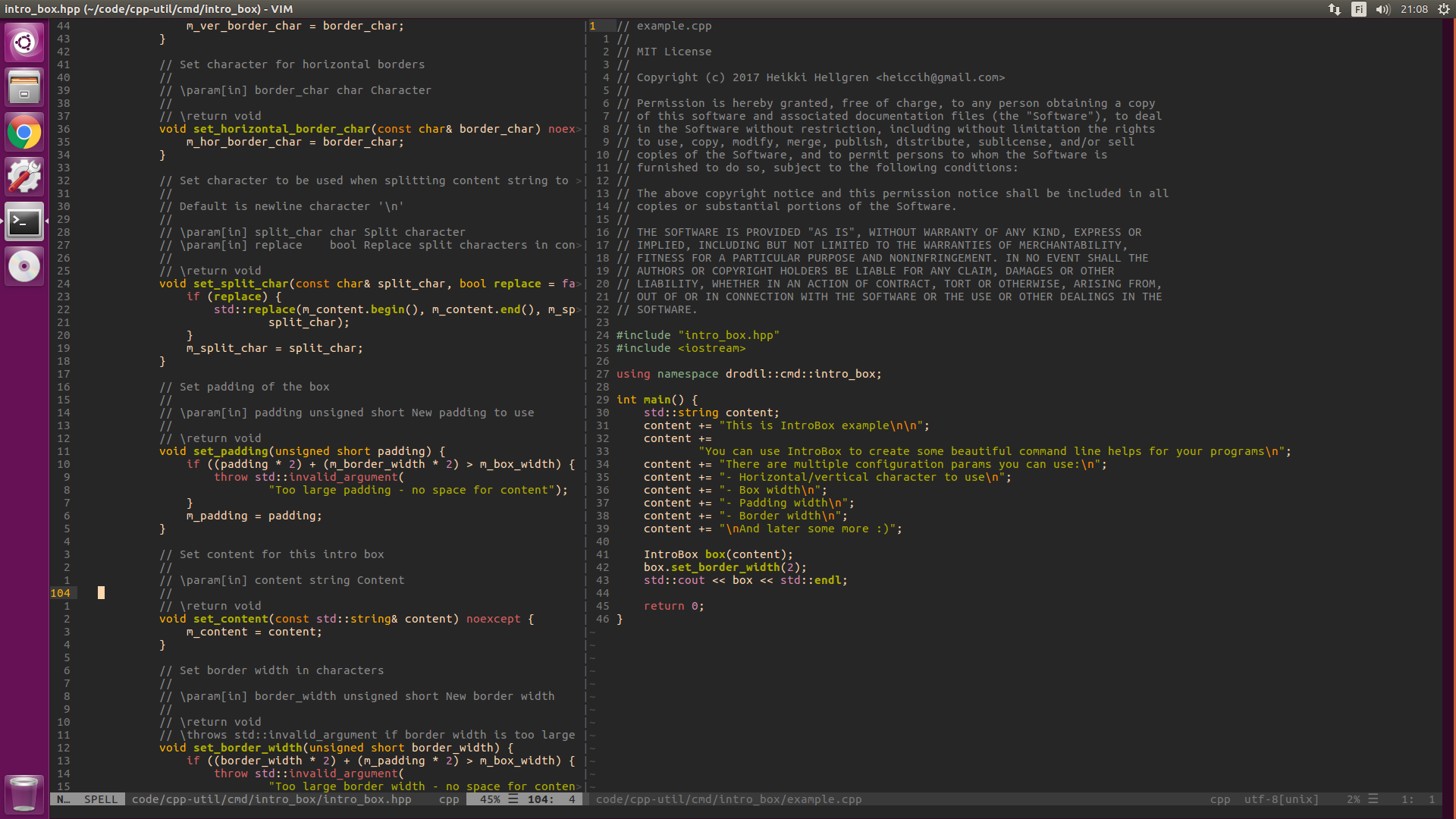Click the 45% scroll position indicator
The width and height of the screenshot is (1456, 819).
pos(491,799)
